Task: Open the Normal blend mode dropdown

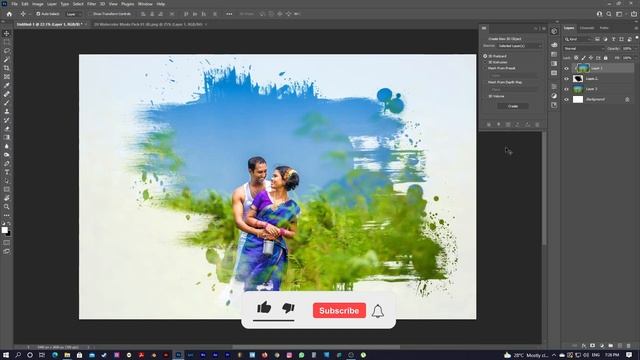Action: click(584, 49)
